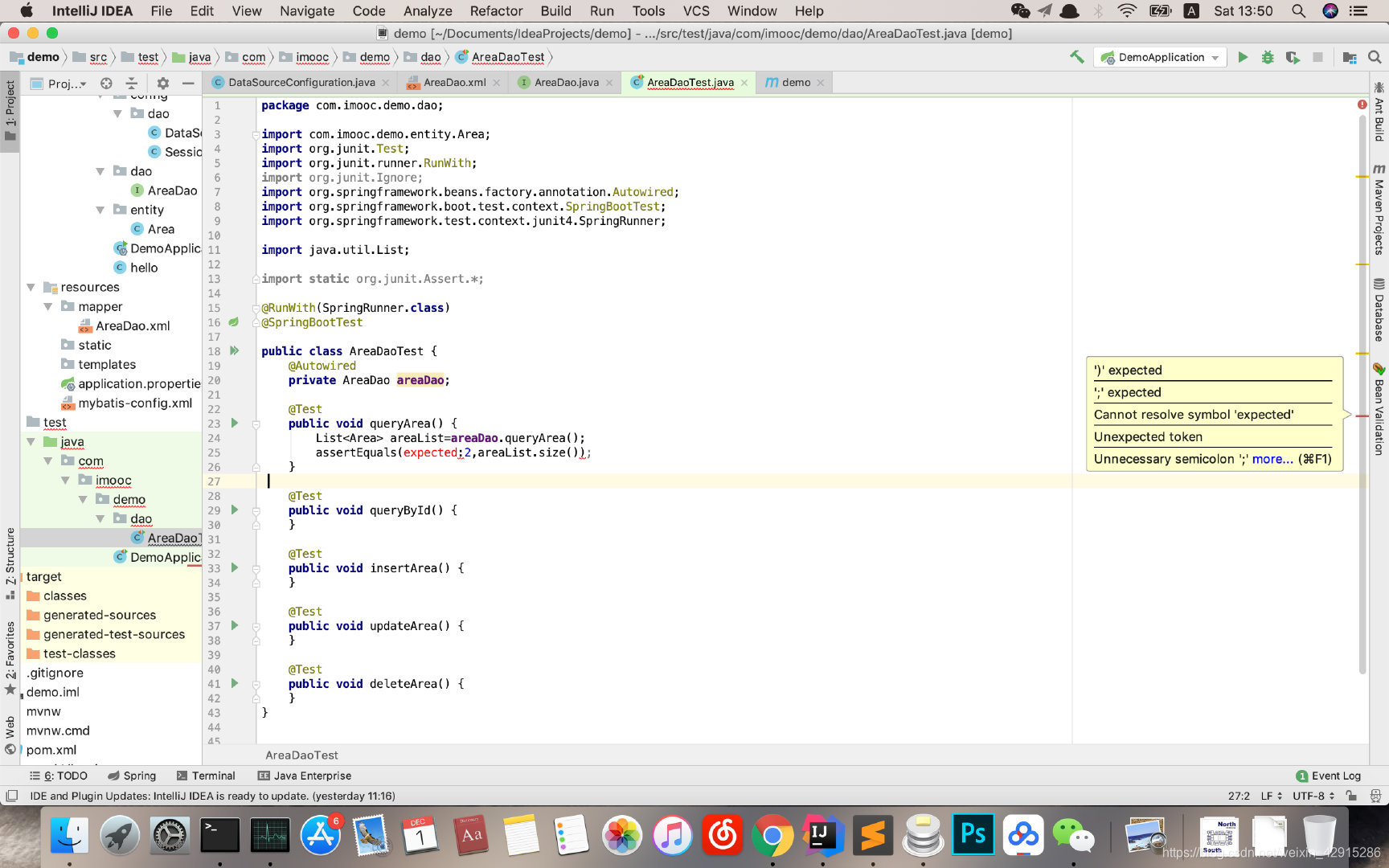Screen dimensions: 1389x868
Task: Run AreaDaoTest class via gutter double arrow
Action: click(235, 350)
